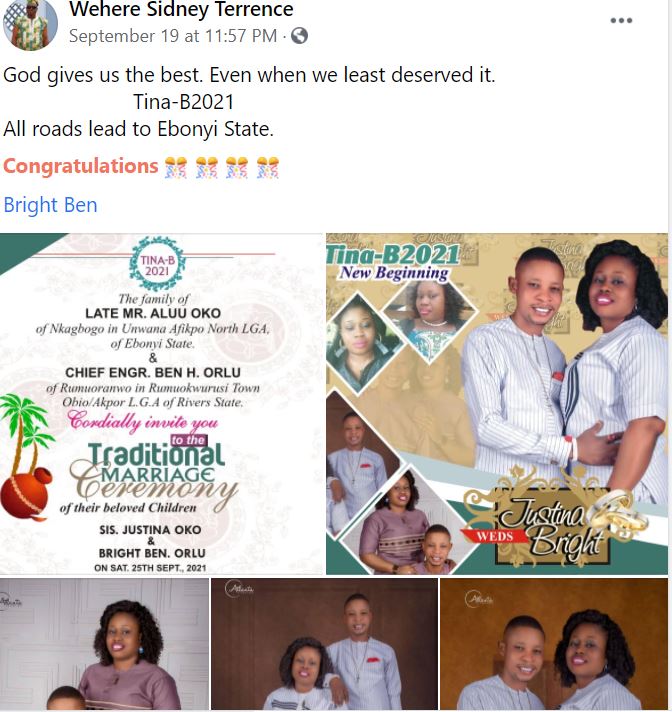Open the bottom-right couple photo on orange backdrop
672x712 pixels.
point(554,644)
